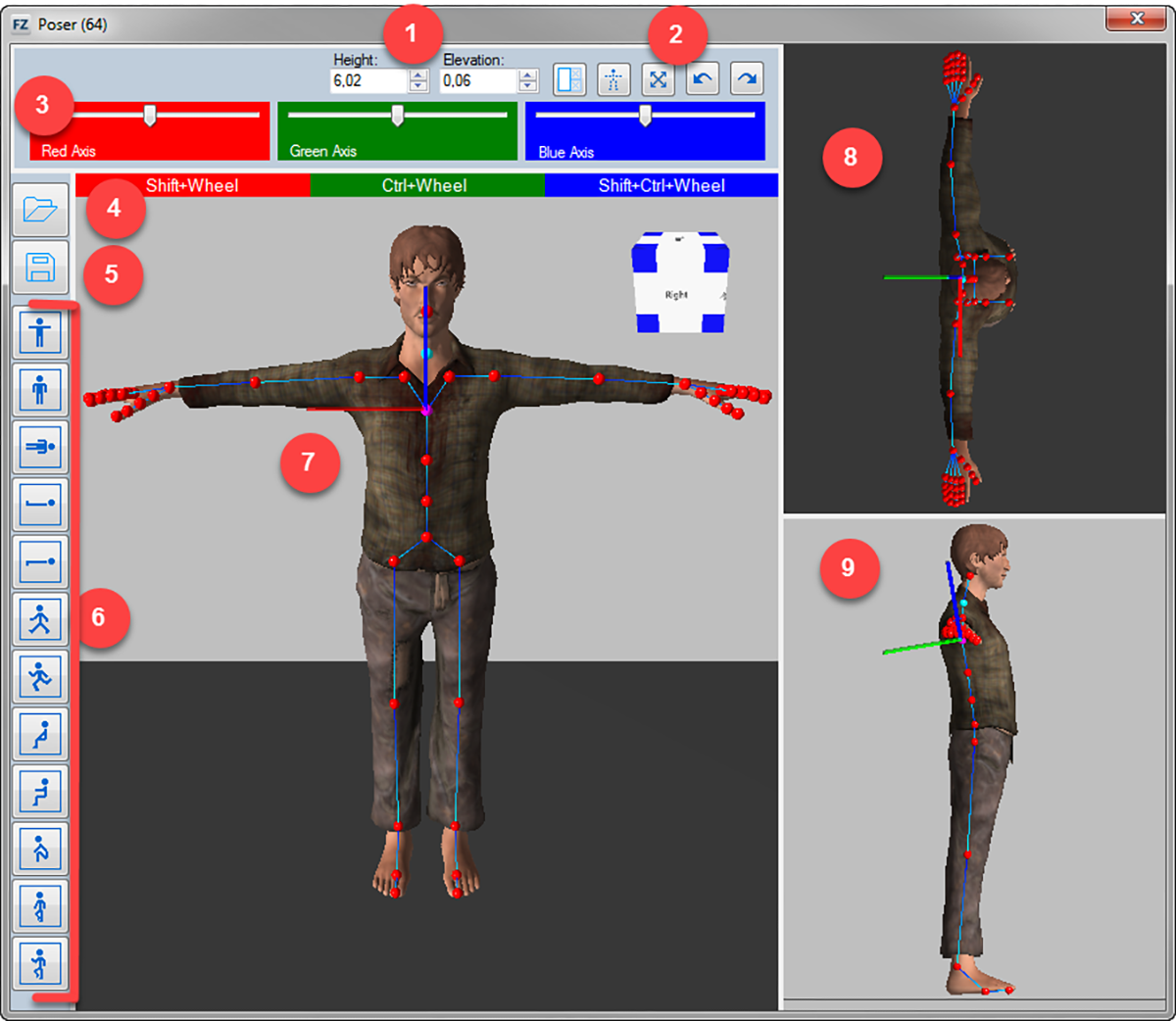Click the view orientation cube labeled Right

679,283
